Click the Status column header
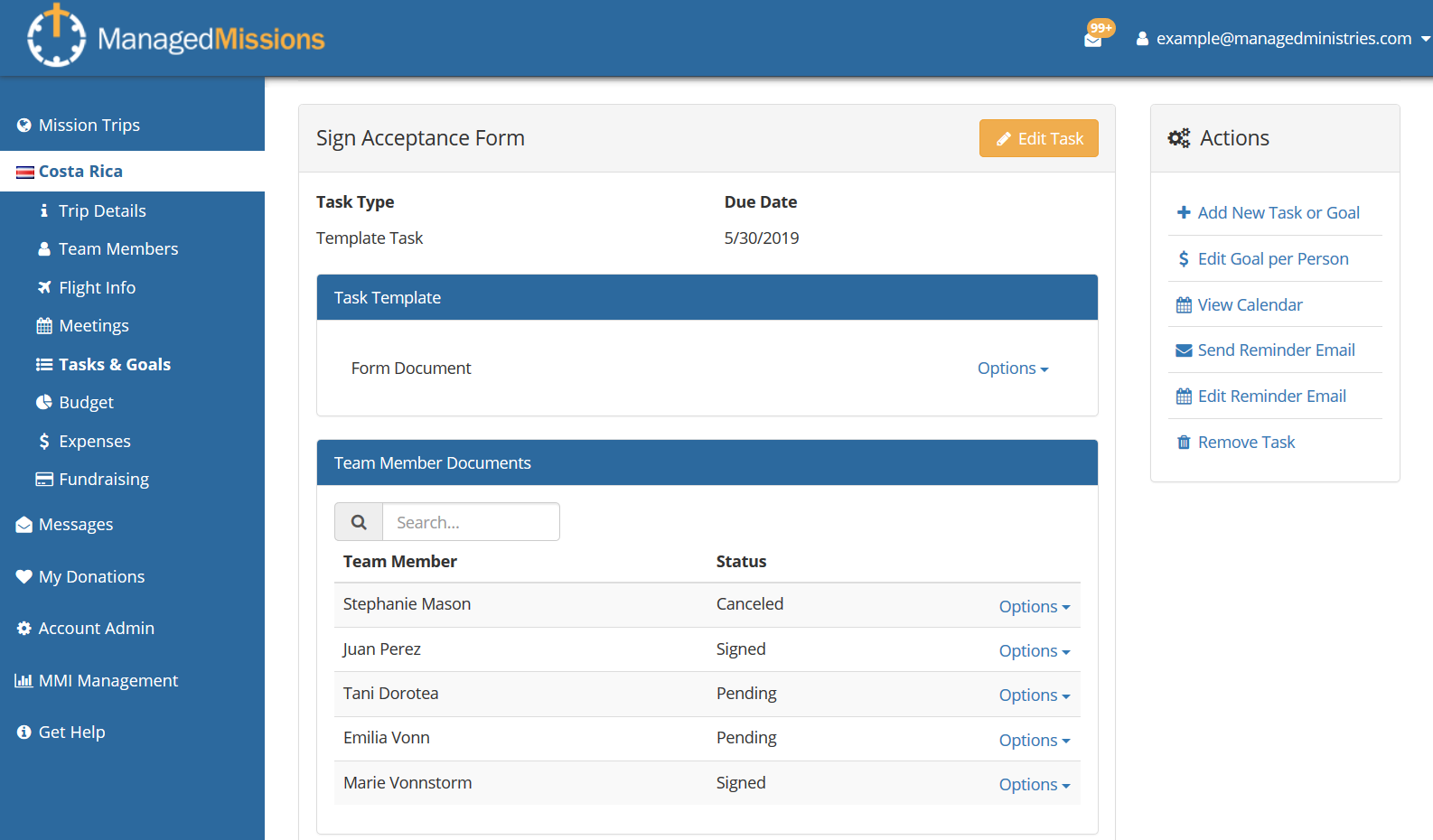Image resolution: width=1433 pixels, height=840 pixels. point(741,562)
